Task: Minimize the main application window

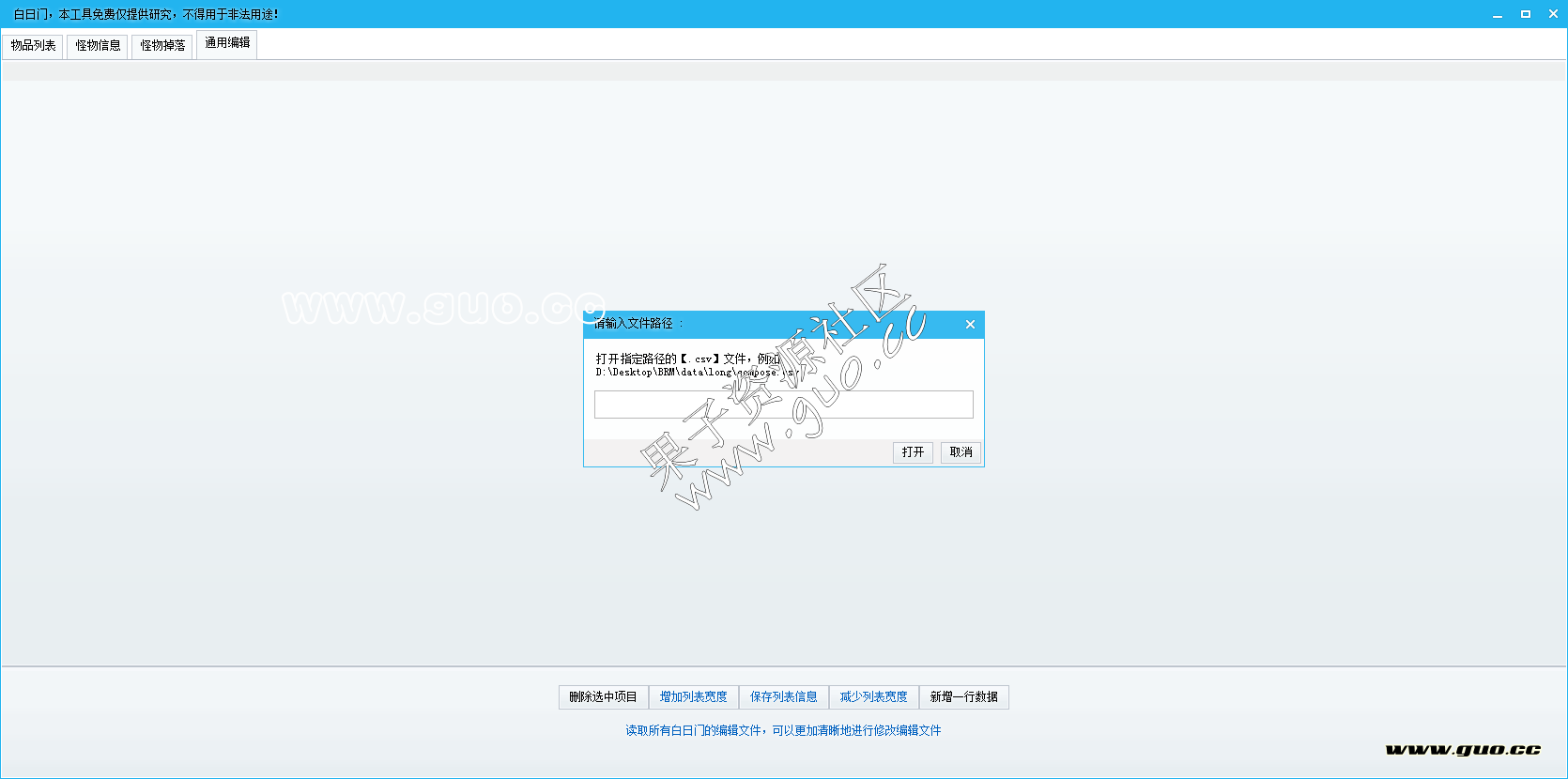Action: click(1498, 14)
